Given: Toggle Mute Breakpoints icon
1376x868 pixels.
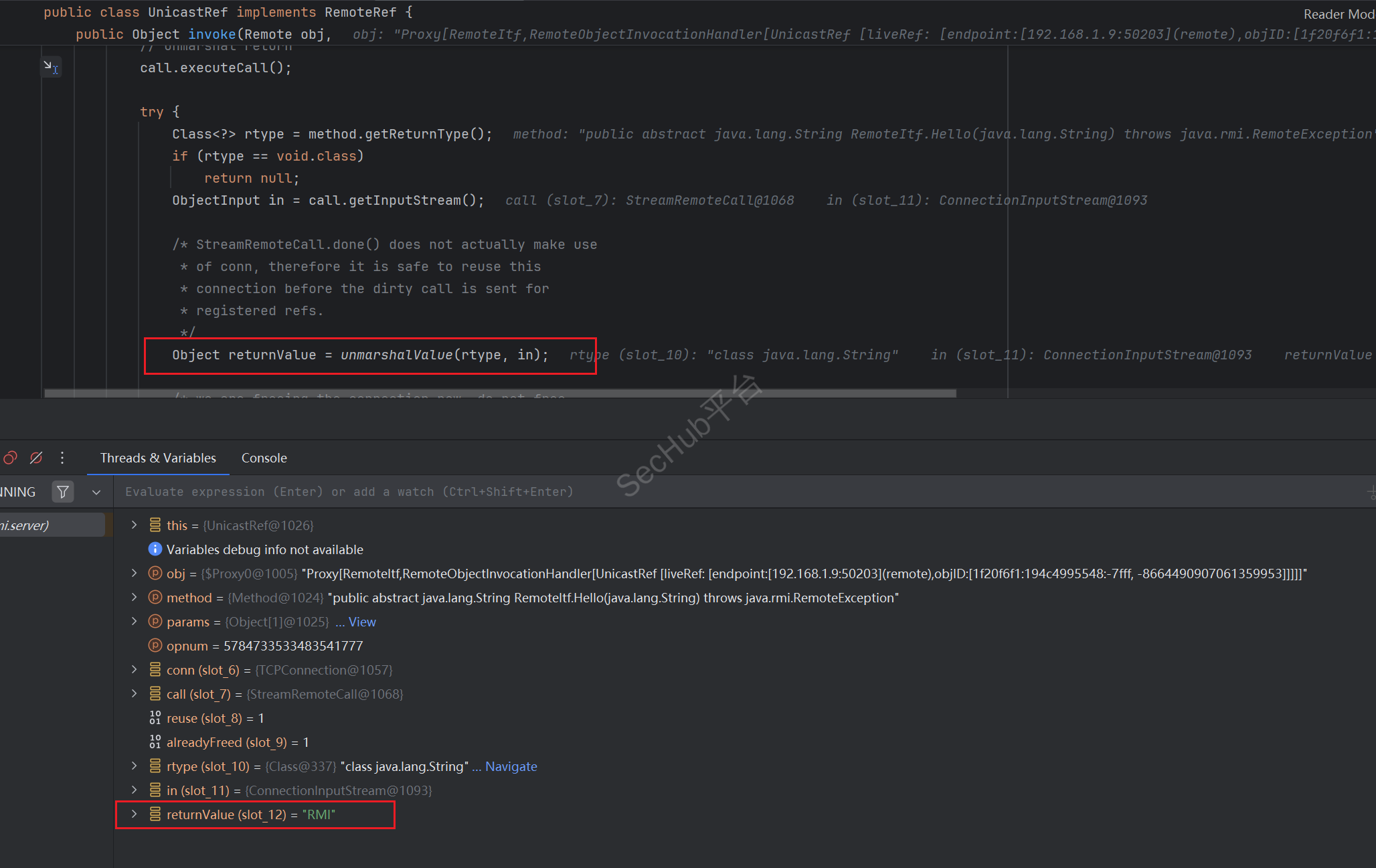Looking at the screenshot, I should [36, 458].
